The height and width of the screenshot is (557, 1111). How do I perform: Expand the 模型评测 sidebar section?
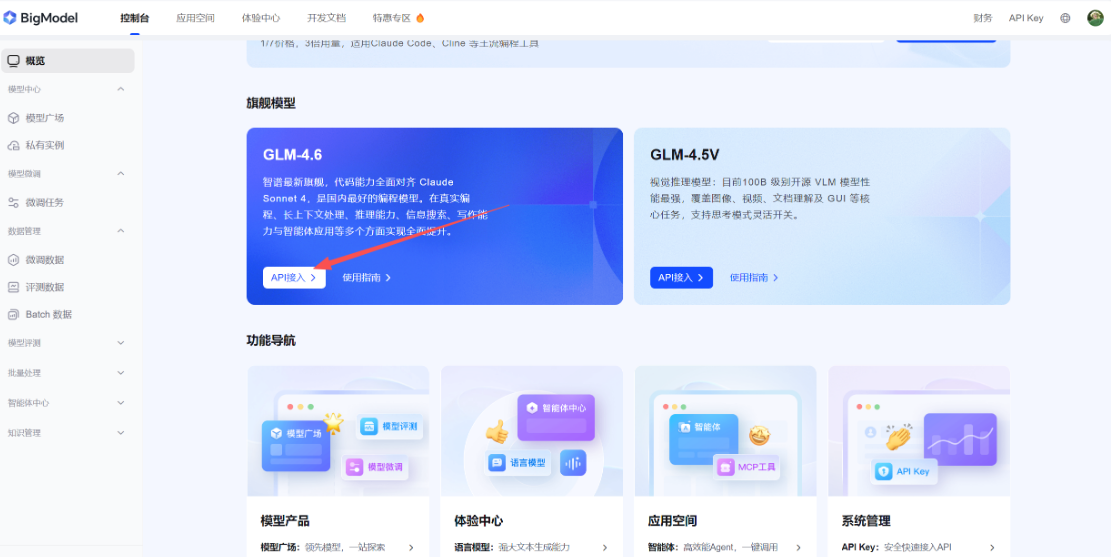[121, 343]
